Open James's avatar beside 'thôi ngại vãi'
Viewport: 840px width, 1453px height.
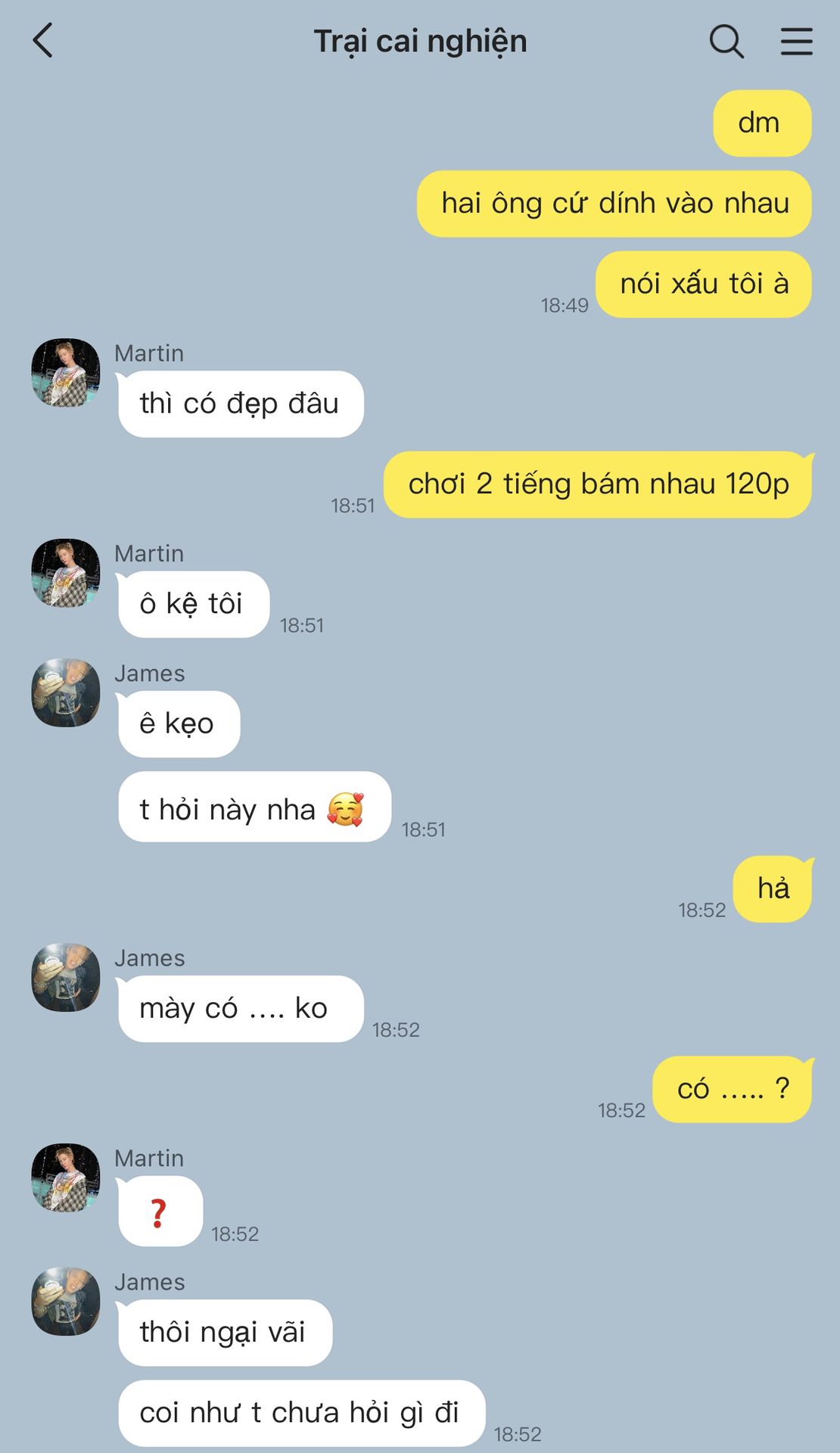point(66,1301)
